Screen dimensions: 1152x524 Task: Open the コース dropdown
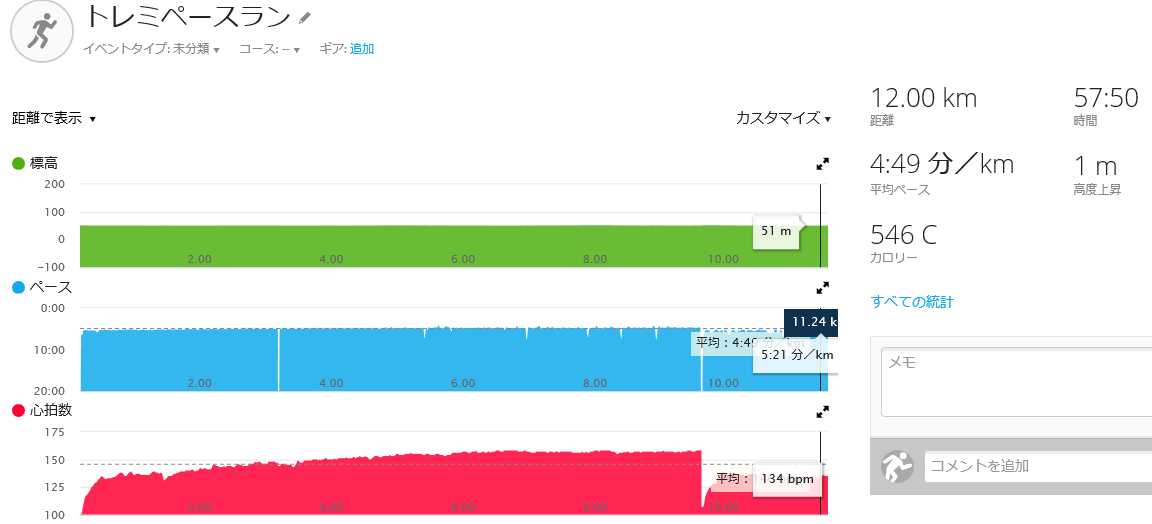[291, 49]
